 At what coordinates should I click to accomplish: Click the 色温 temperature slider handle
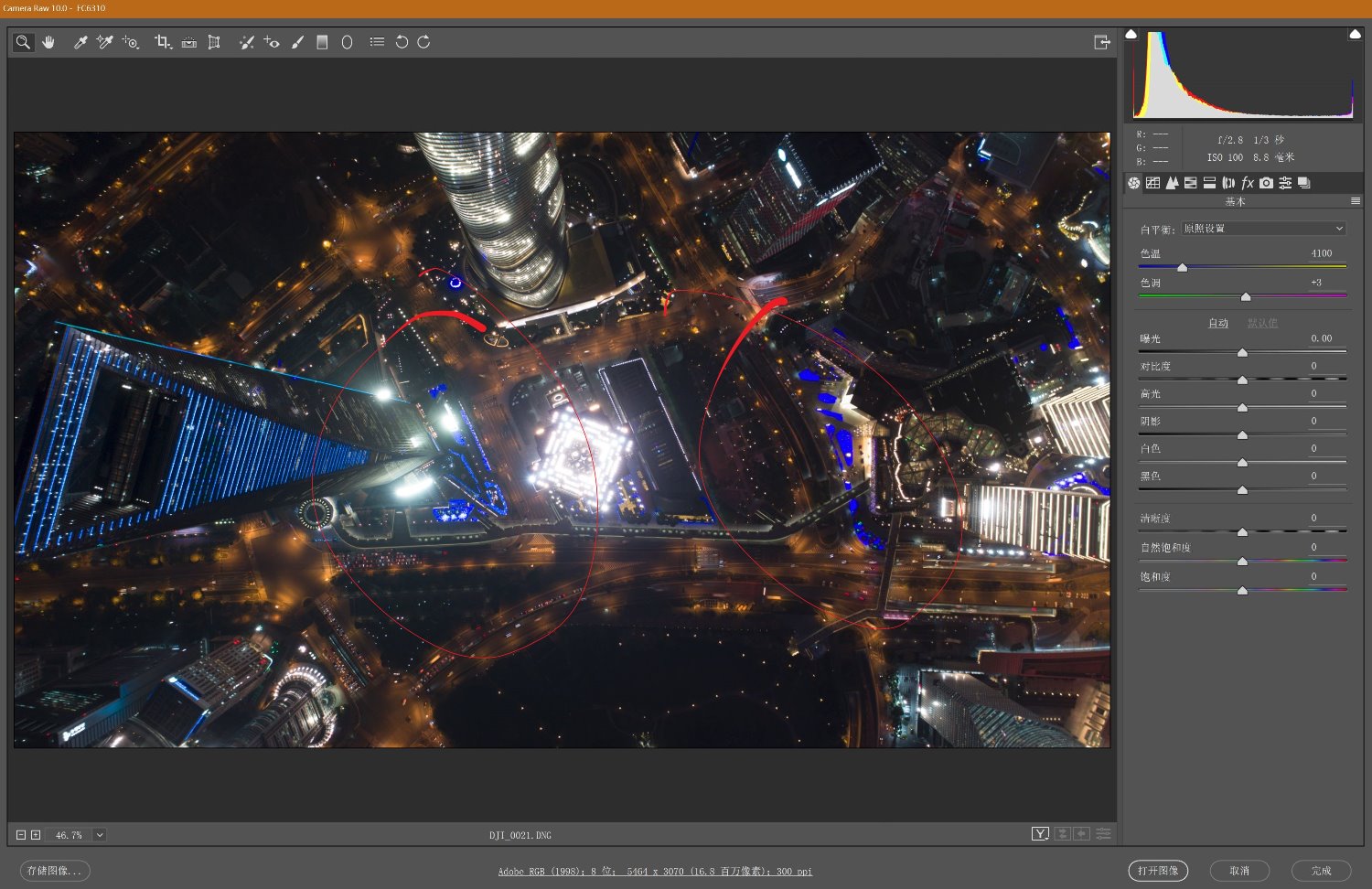1182,268
